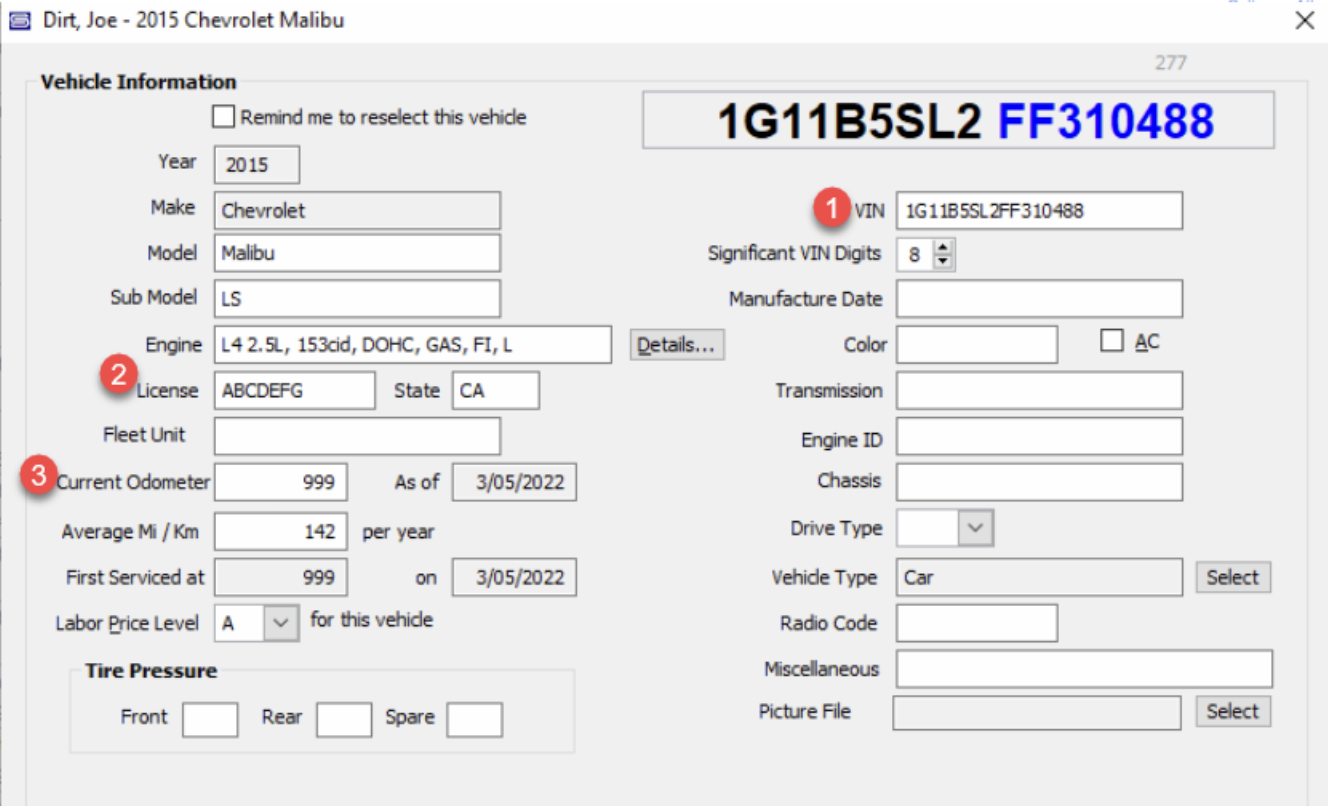The image size is (1328, 806).
Task: Click the Average Mi / Km field
Action: tap(281, 532)
